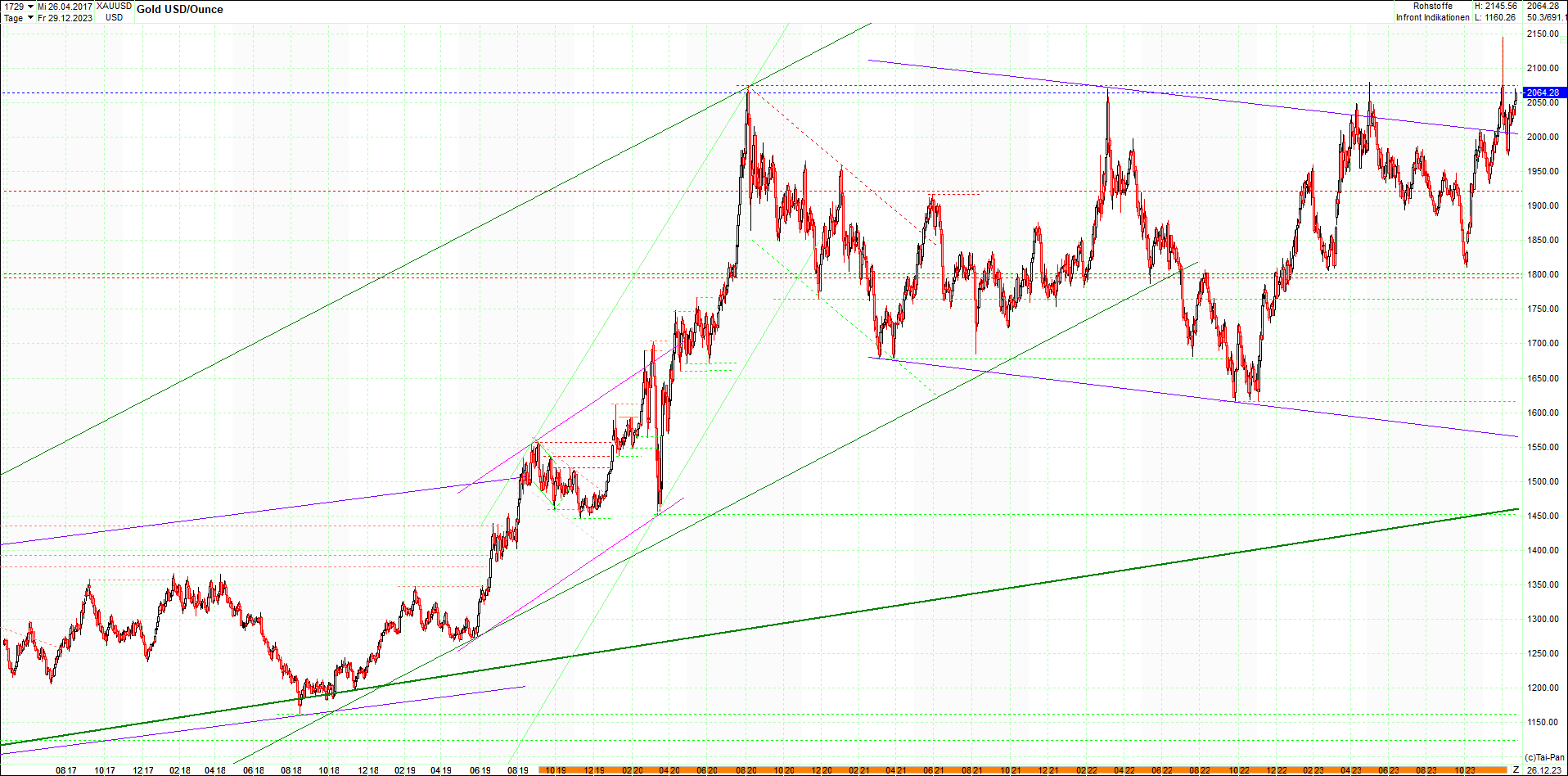Click the 08 17 time axis label
This screenshot has height=776, width=1568.
66,770
